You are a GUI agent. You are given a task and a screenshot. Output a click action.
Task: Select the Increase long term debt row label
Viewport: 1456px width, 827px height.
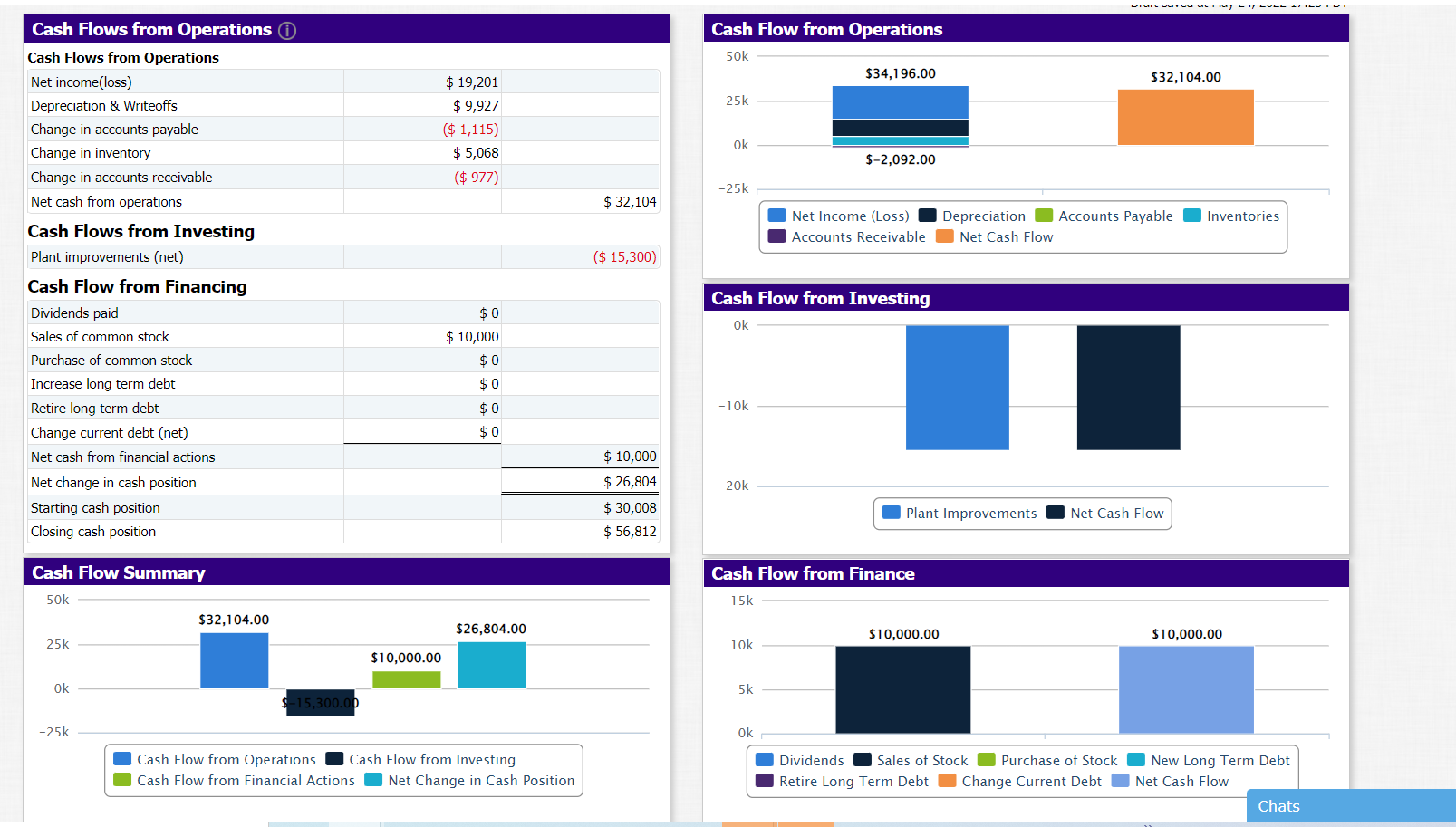coord(102,383)
